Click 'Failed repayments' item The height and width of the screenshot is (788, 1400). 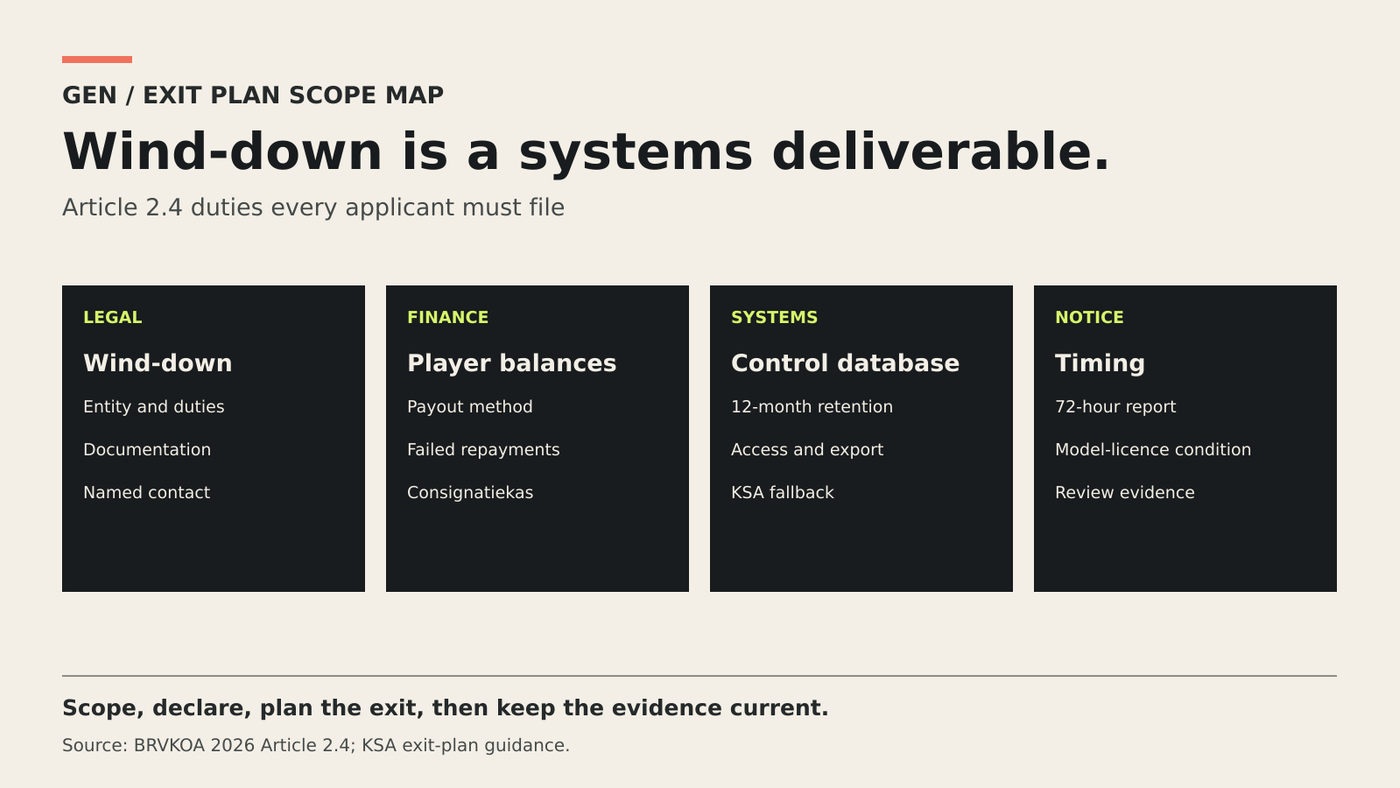point(483,450)
